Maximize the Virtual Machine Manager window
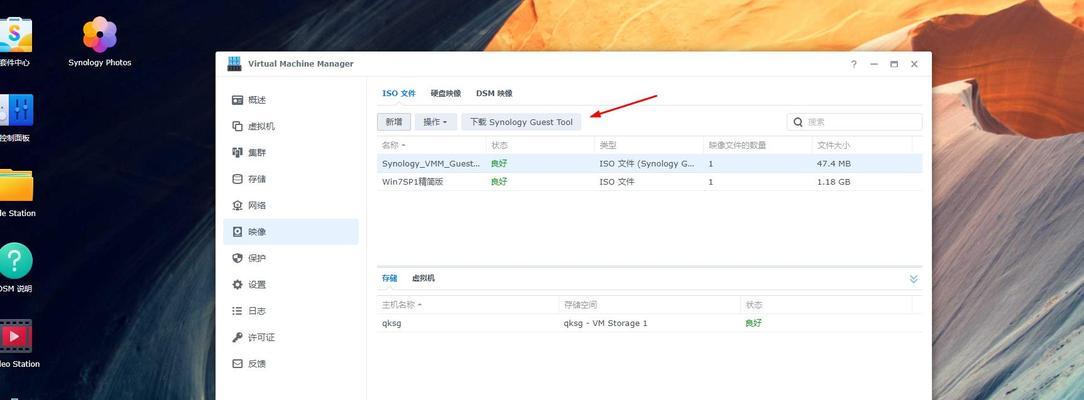Image resolution: width=1084 pixels, height=400 pixels. (x=894, y=64)
